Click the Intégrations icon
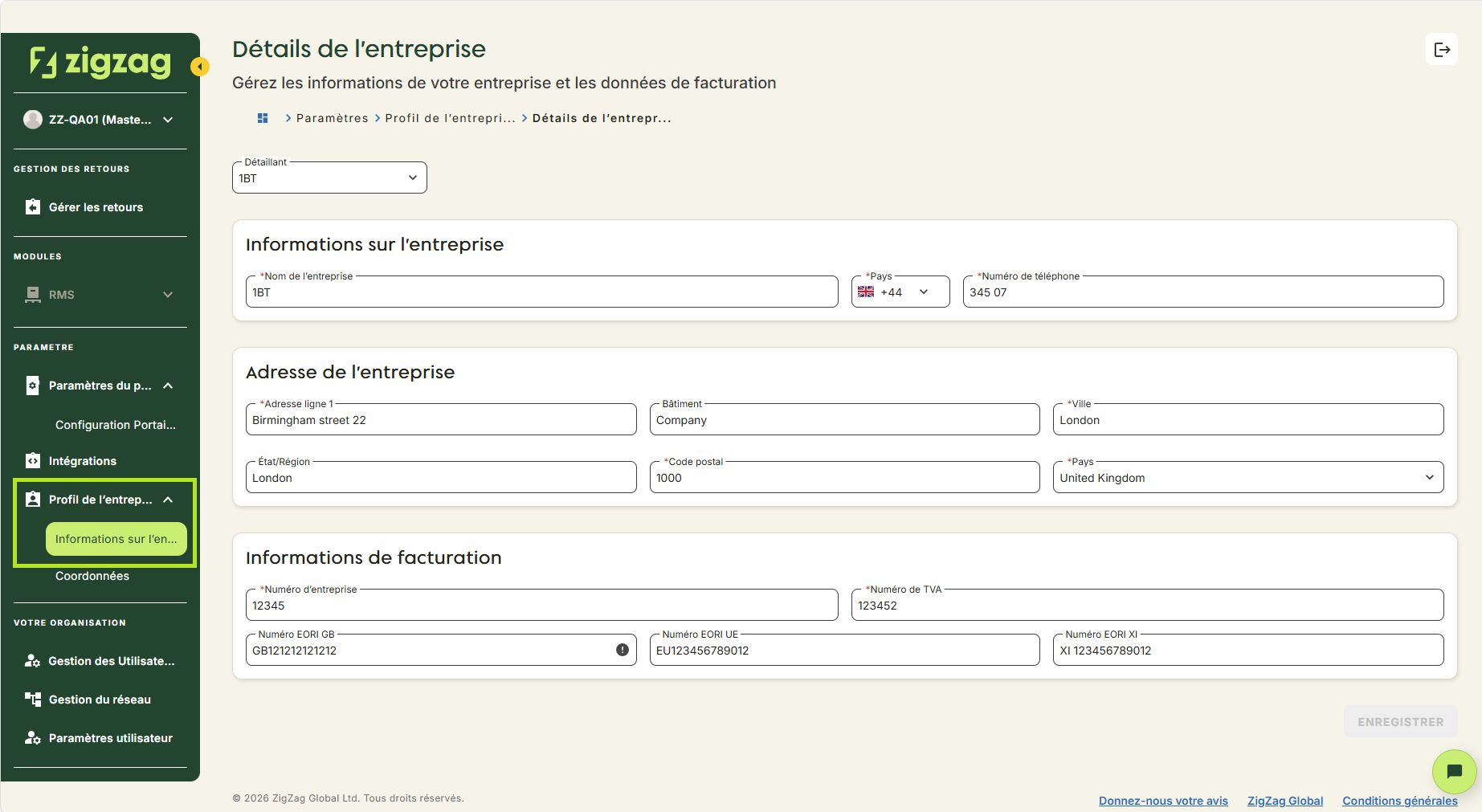 (x=33, y=461)
